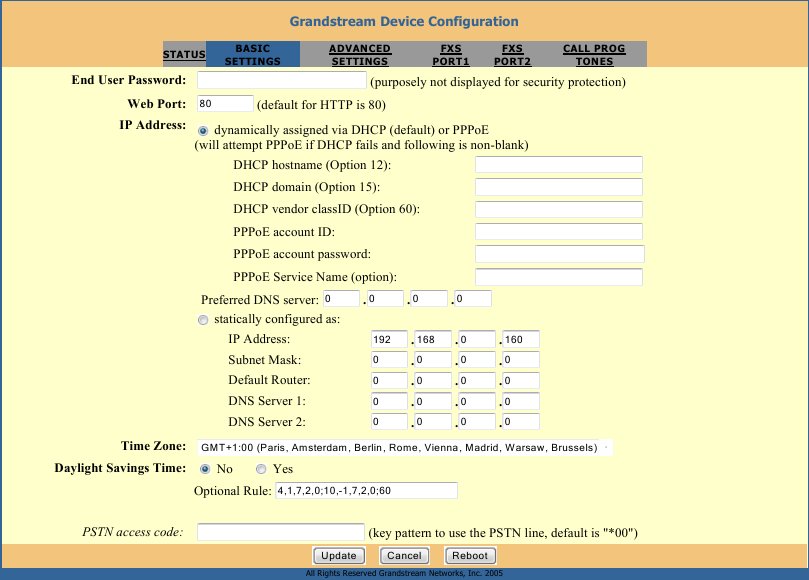Click the DHCP domain (Option 15) field
Image resolution: width=809 pixels, height=580 pixels.
tap(559, 187)
